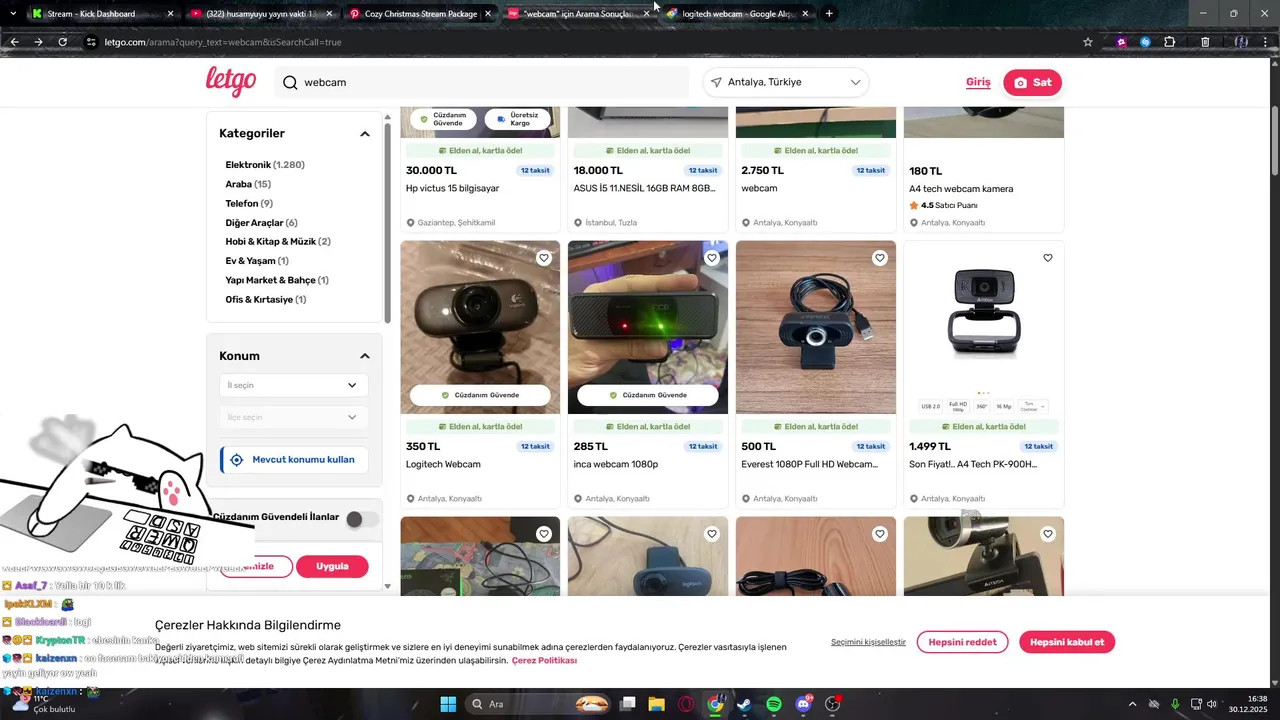Viewport: 1280px width, 720px height.
Task: Click Task View icon on taskbar
Action: tap(628, 704)
